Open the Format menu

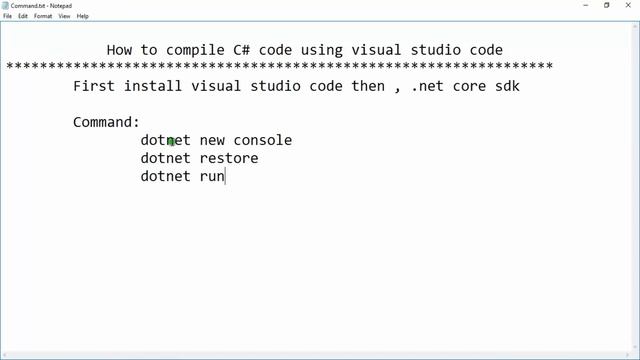pos(43,16)
